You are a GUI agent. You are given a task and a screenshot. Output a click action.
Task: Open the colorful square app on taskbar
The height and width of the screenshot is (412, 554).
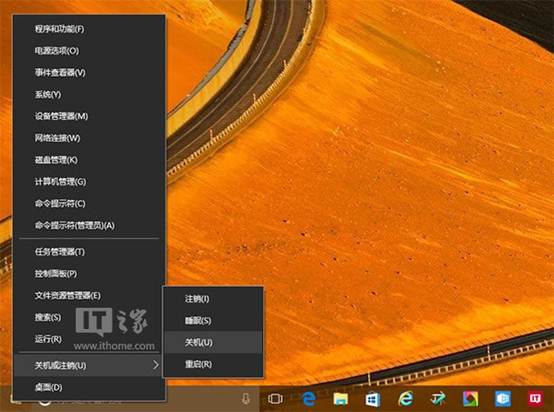471,399
